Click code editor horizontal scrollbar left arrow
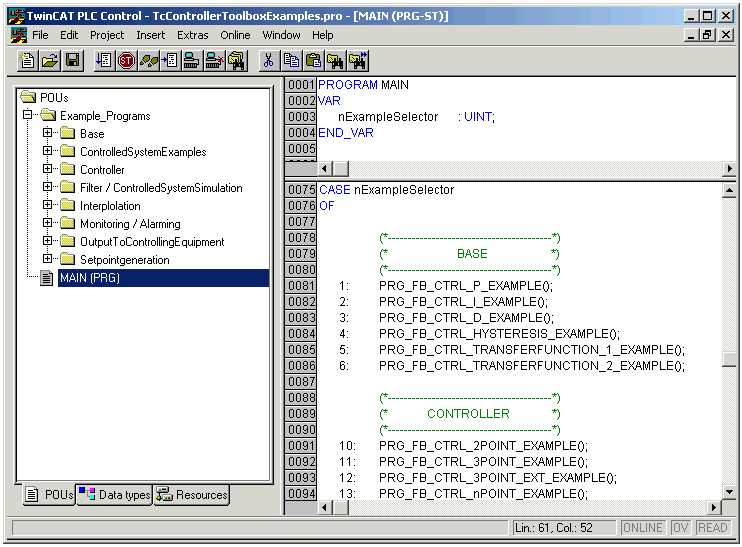 [324, 508]
